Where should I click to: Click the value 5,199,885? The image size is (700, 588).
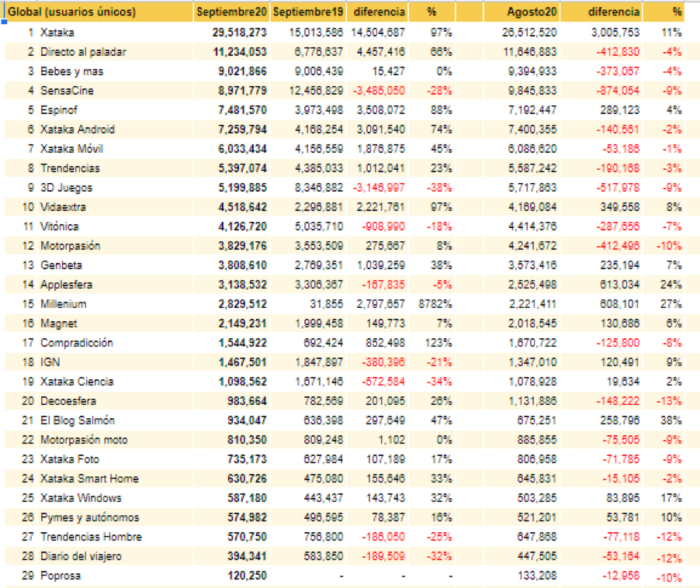coord(242,188)
